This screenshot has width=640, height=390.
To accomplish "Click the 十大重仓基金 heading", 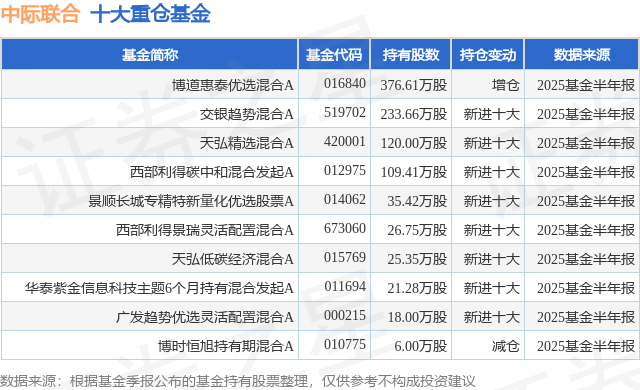I will pos(150,13).
